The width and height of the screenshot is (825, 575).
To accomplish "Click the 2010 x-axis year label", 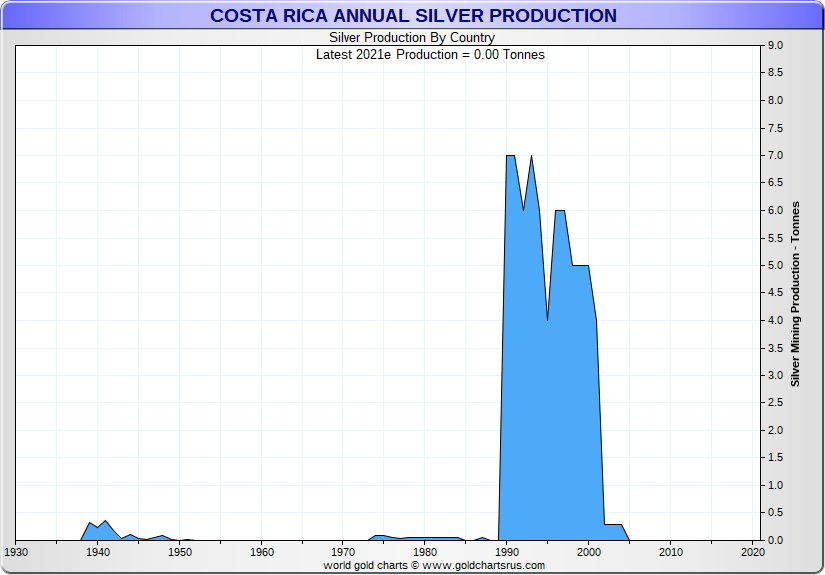I will tap(671, 551).
